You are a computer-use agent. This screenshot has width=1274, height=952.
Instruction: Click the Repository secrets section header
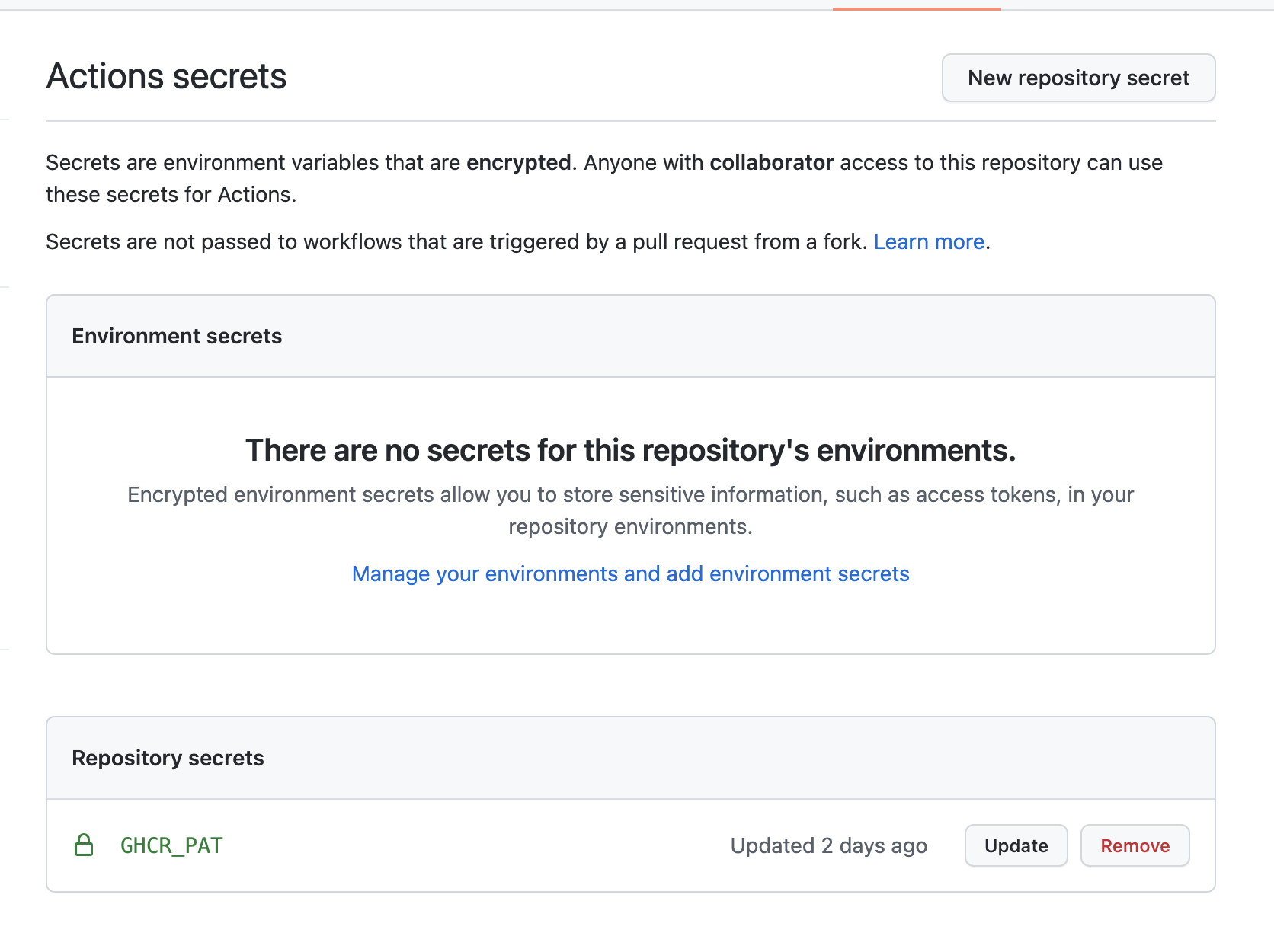[168, 758]
